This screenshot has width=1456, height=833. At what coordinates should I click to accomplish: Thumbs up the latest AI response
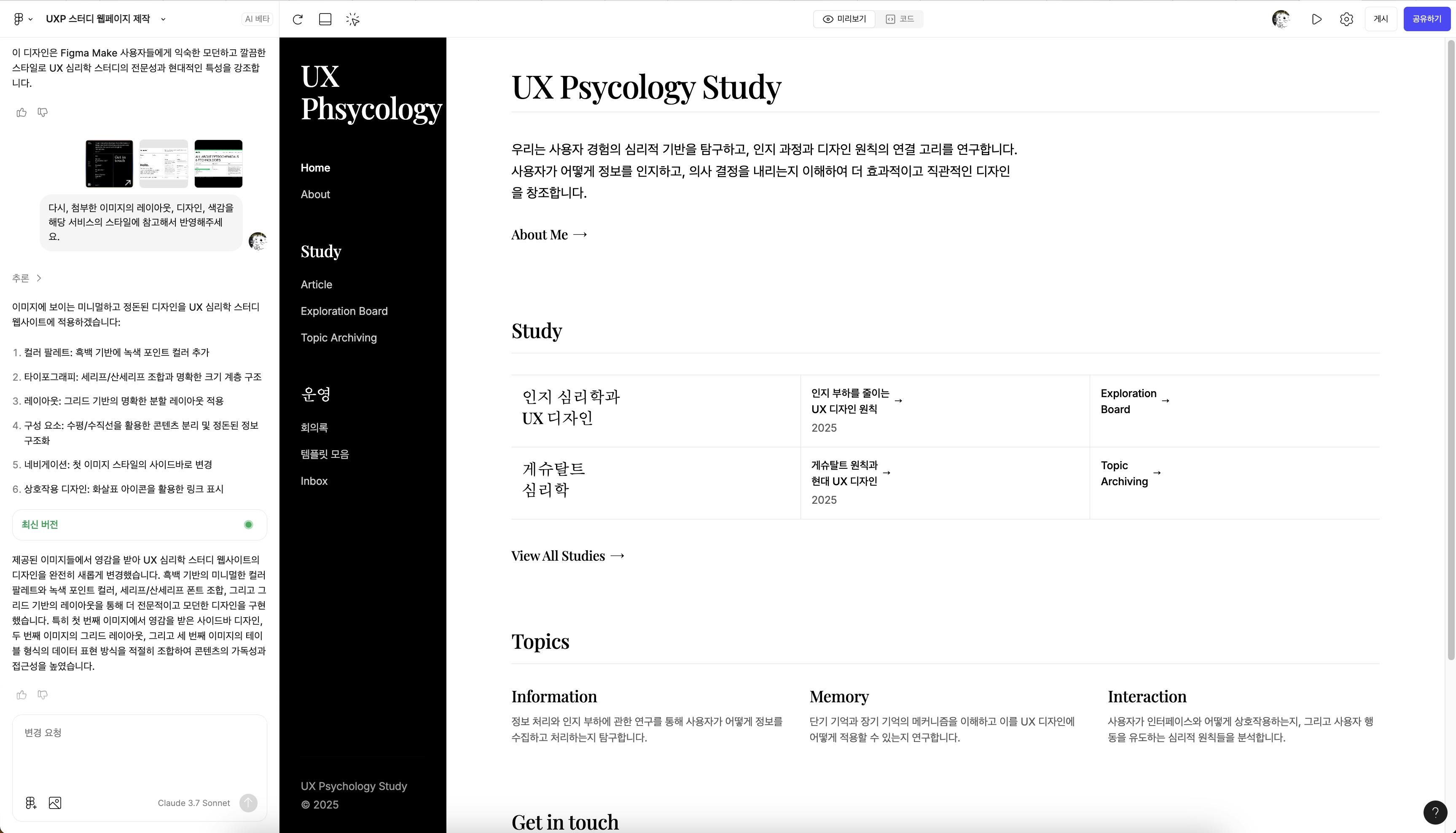pyautogui.click(x=22, y=695)
